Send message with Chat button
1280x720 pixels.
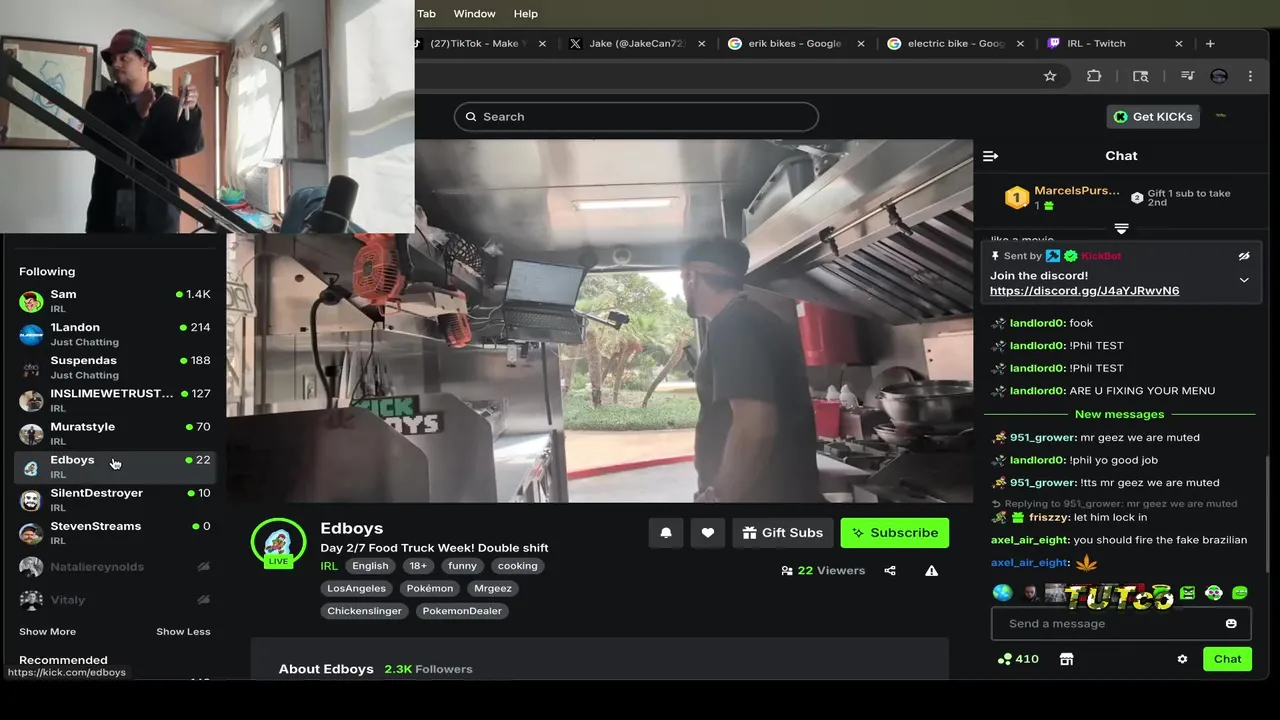click(x=1227, y=659)
